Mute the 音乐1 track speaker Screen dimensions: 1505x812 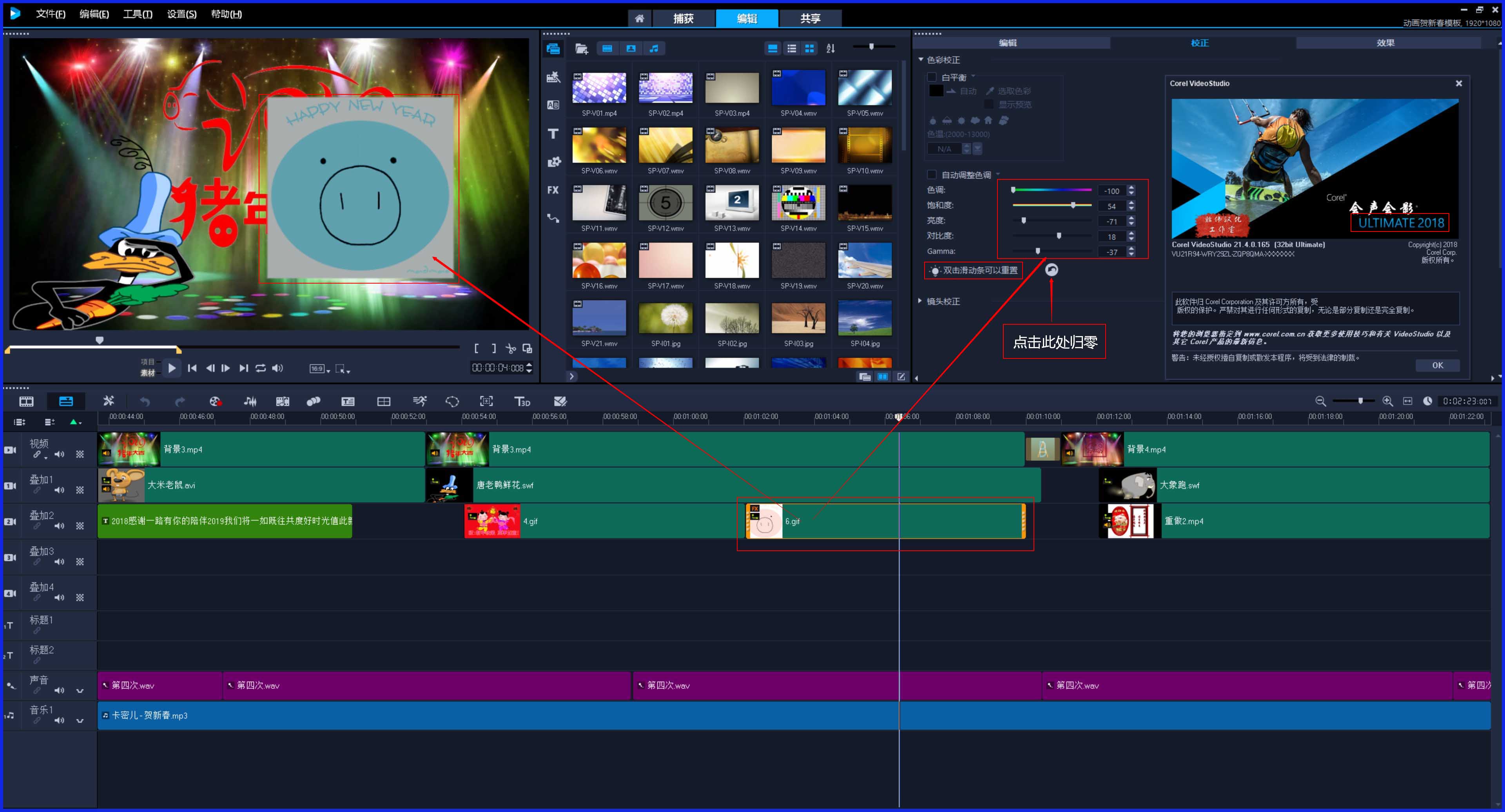(59, 720)
